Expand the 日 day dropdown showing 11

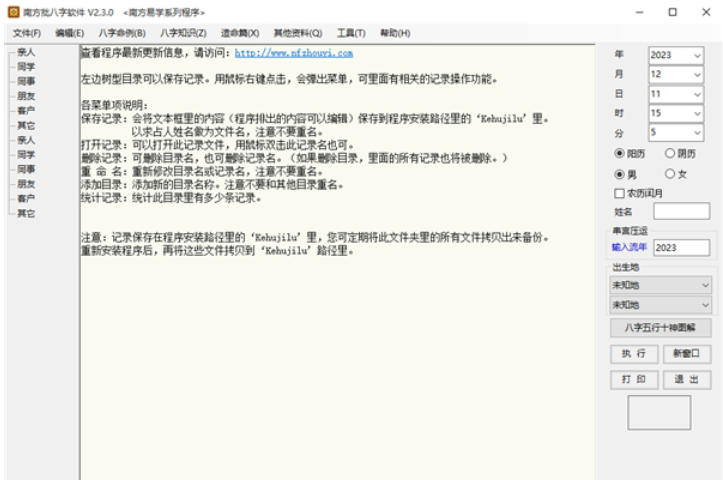[697, 95]
